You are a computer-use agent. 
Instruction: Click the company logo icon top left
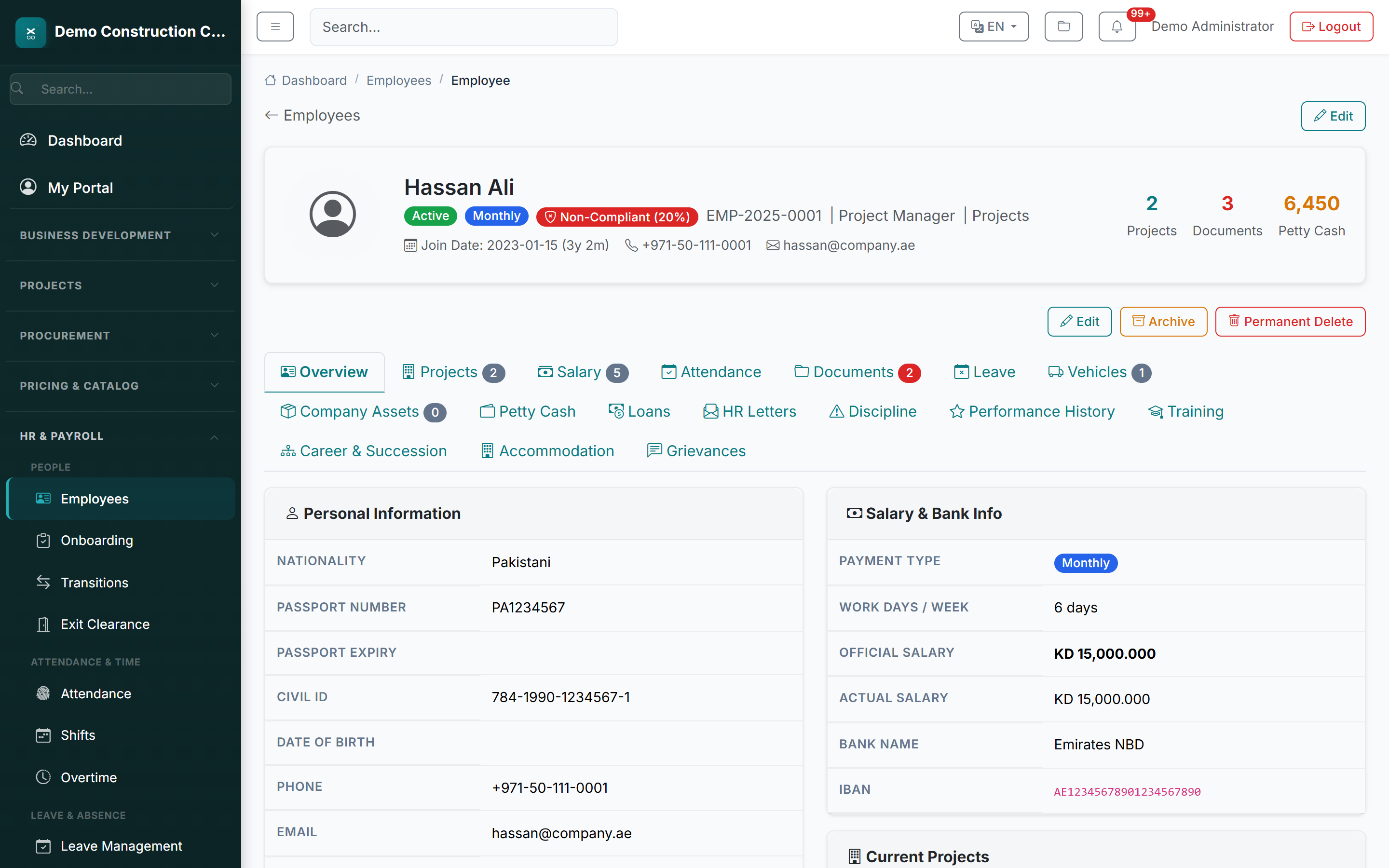click(30, 32)
